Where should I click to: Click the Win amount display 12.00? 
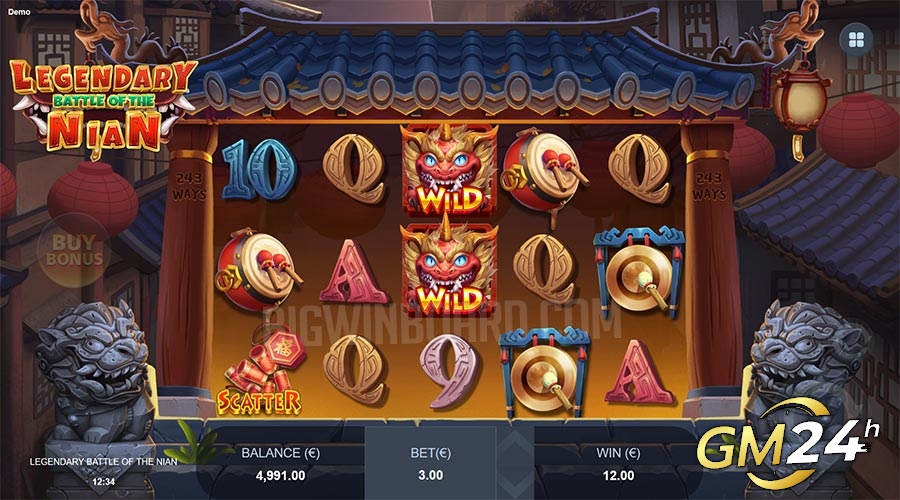tap(618, 464)
